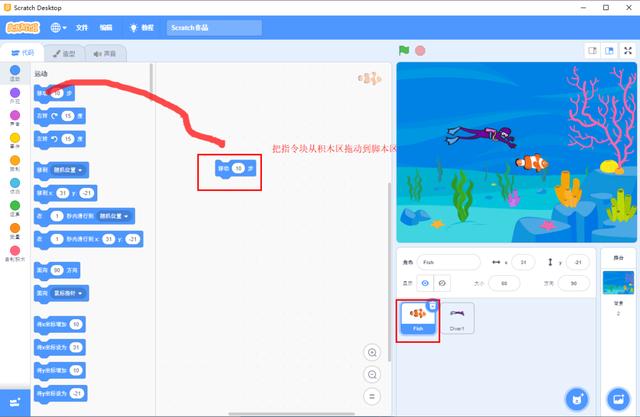The width and height of the screenshot is (640, 417).
Task: Click the 'change x by 10' block
Action: pyautogui.click(x=60, y=325)
